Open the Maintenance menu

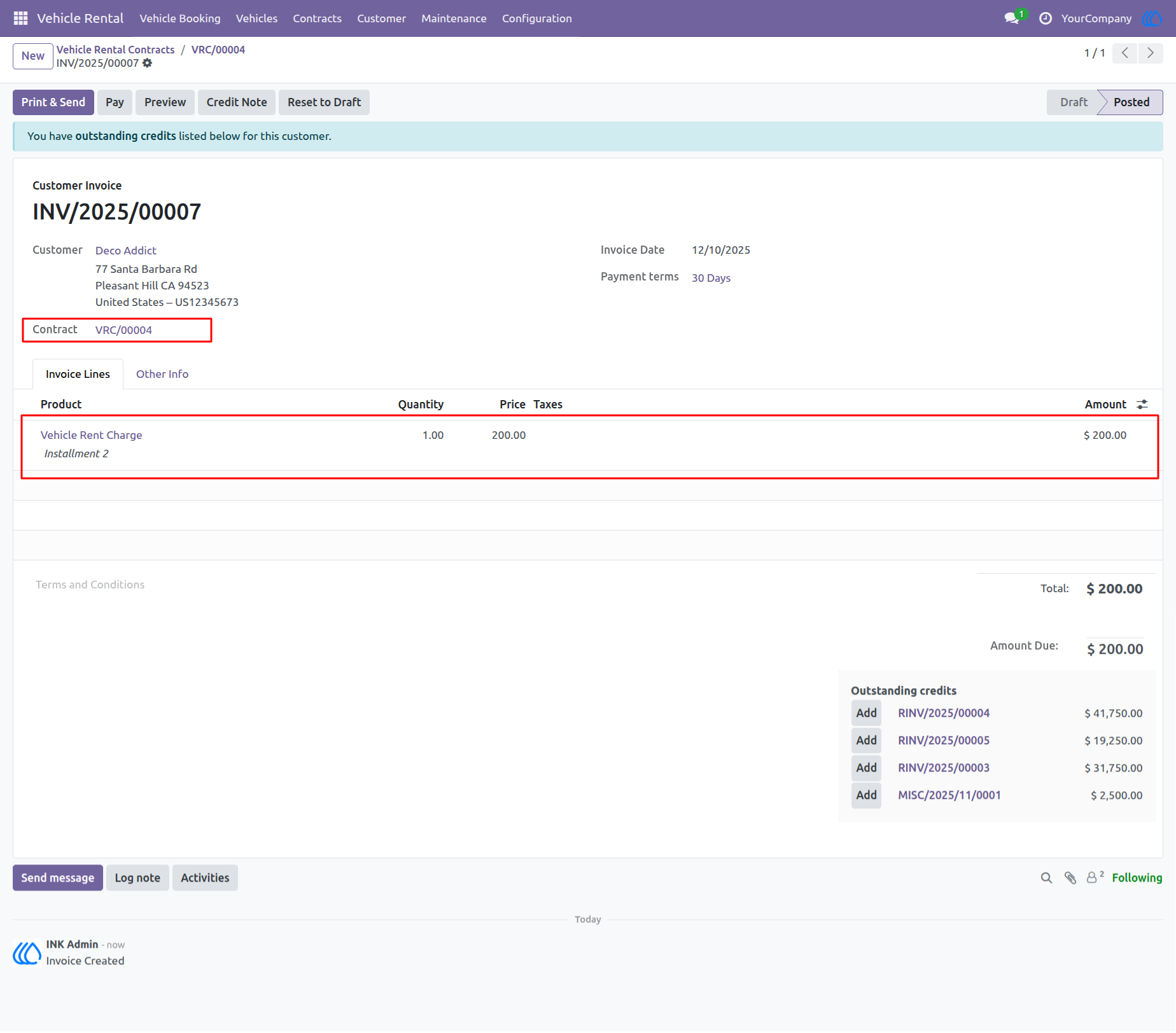(454, 18)
